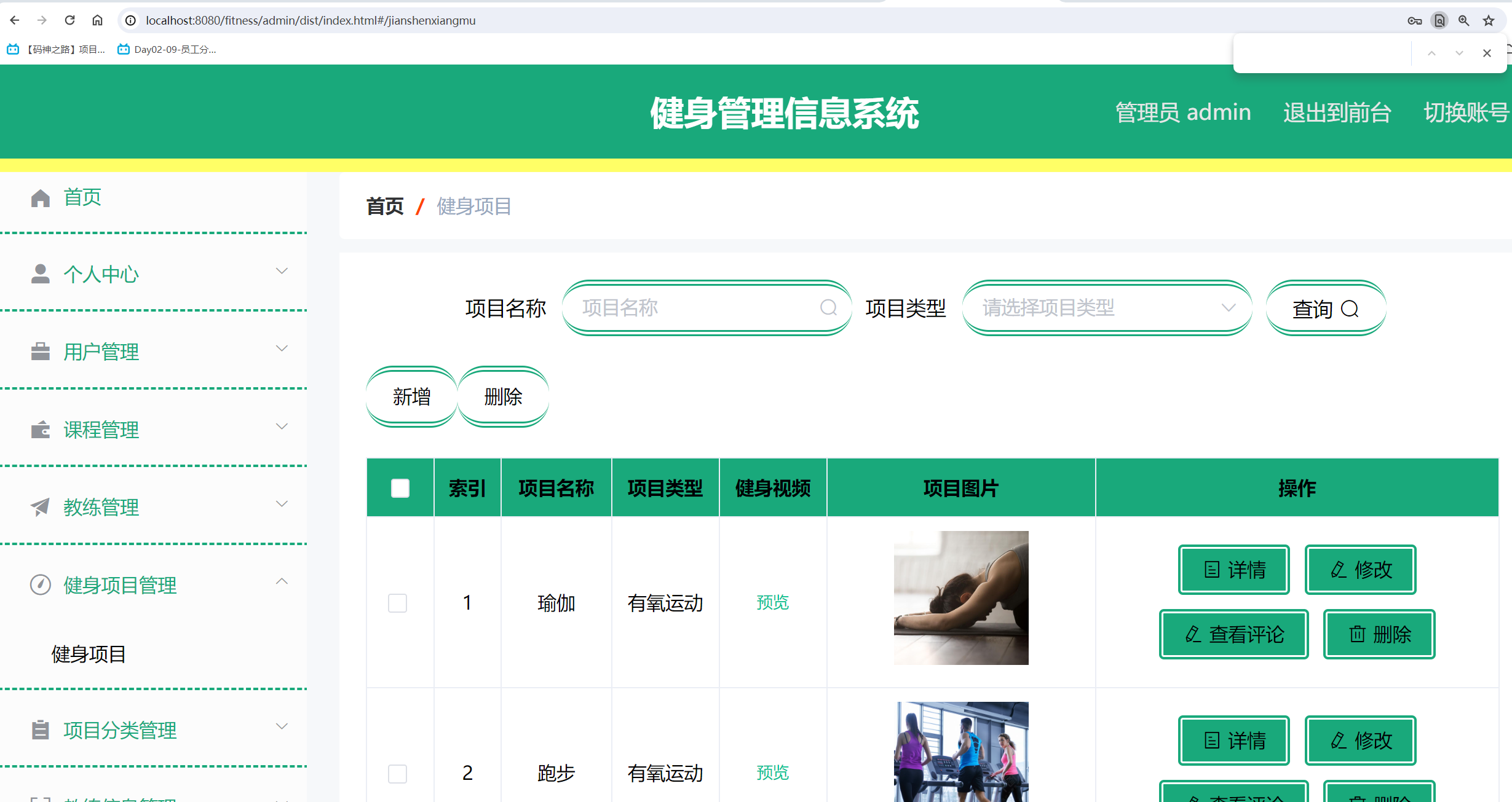Screen dimensions: 1512x802
Task: Click the document icon beside 项目分类管理
Action: (40, 730)
